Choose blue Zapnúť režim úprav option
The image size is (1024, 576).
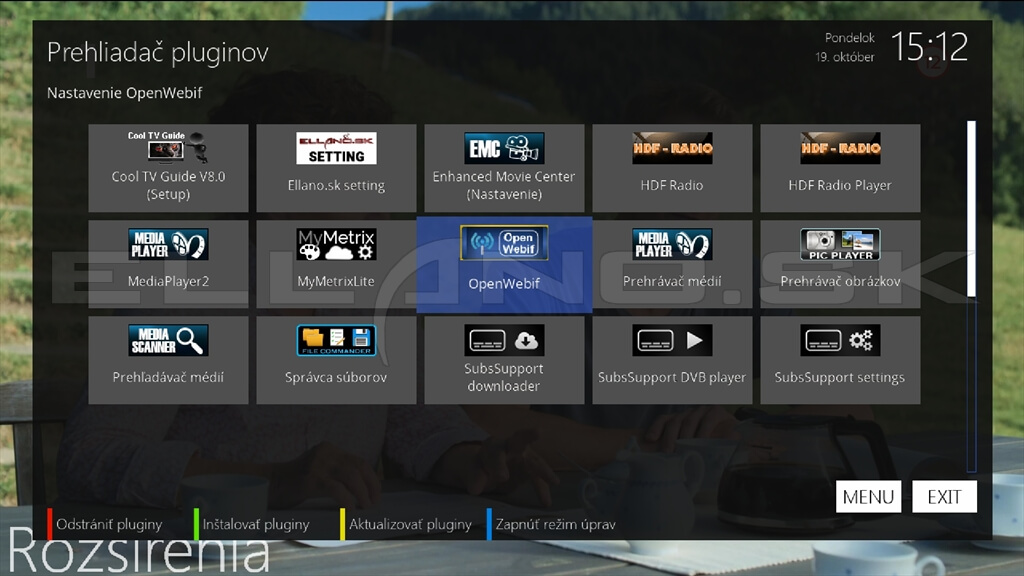[551, 524]
